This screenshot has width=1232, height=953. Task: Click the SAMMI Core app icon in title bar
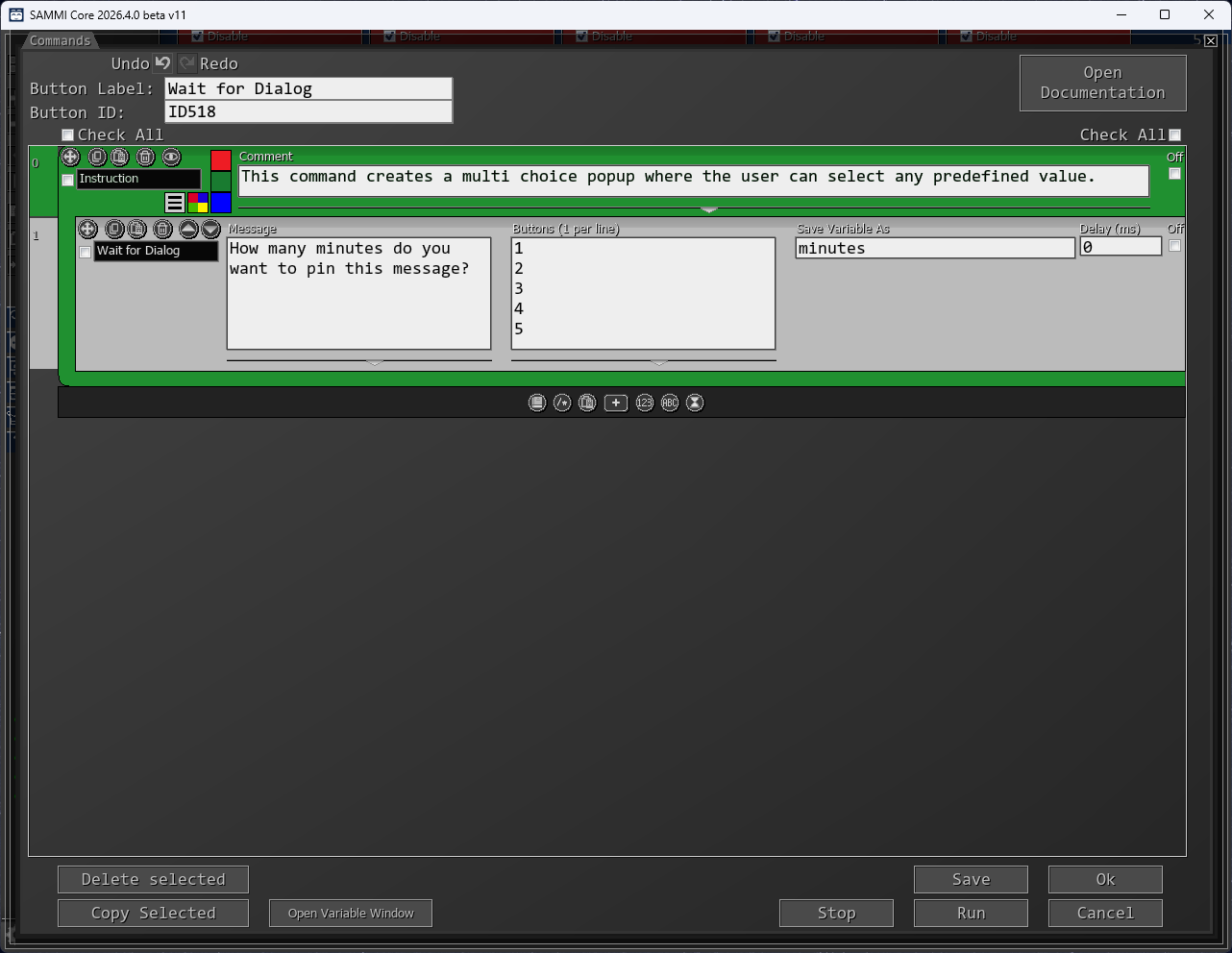[x=16, y=14]
